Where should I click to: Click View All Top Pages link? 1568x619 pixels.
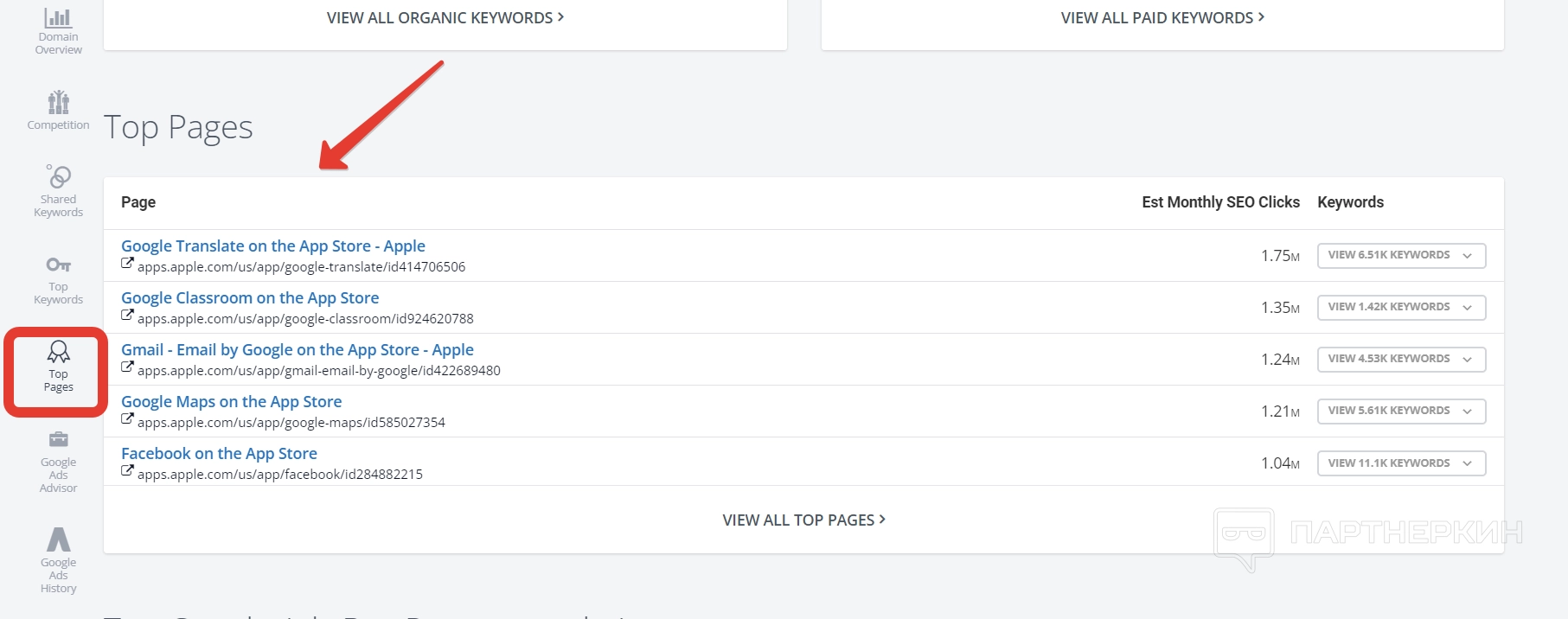803,520
